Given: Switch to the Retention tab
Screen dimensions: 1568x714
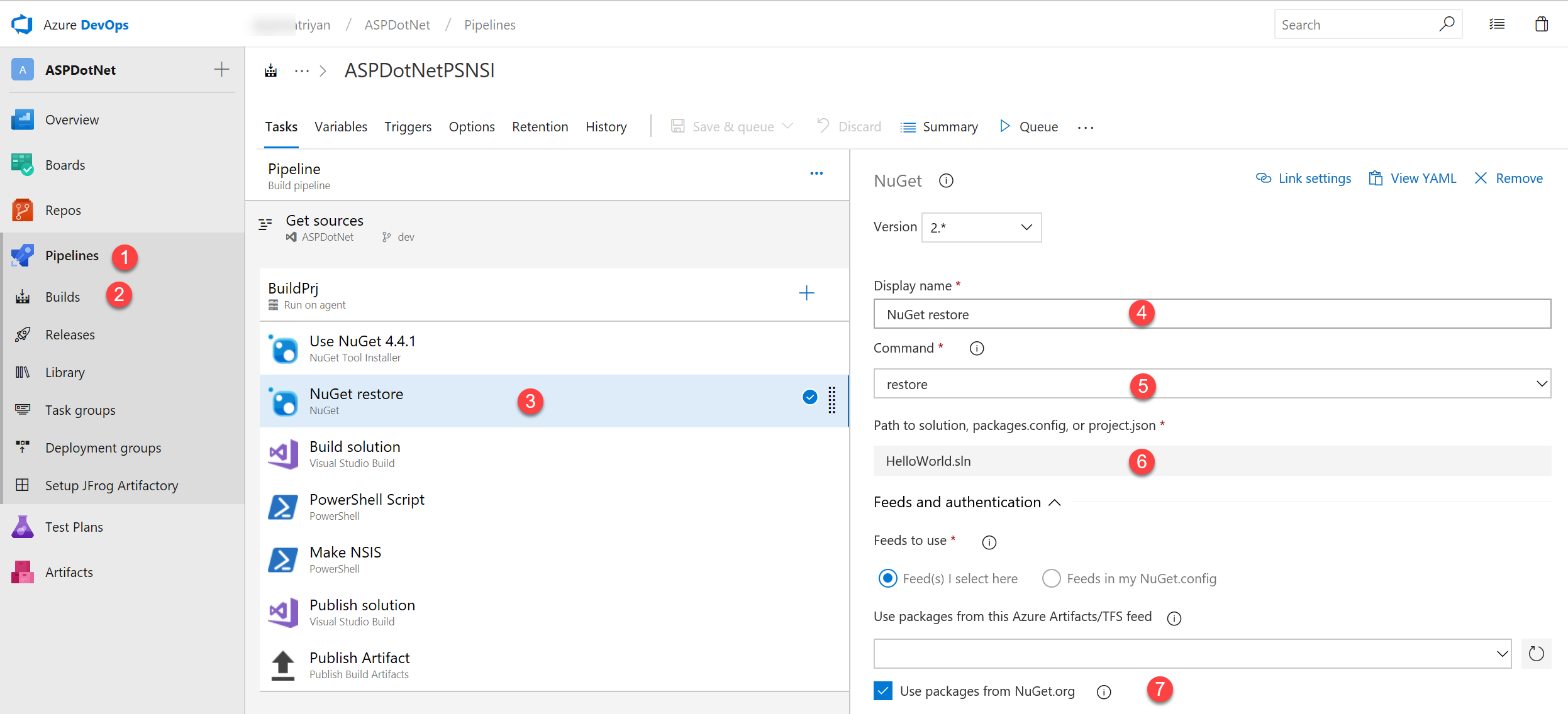Looking at the screenshot, I should [540, 126].
